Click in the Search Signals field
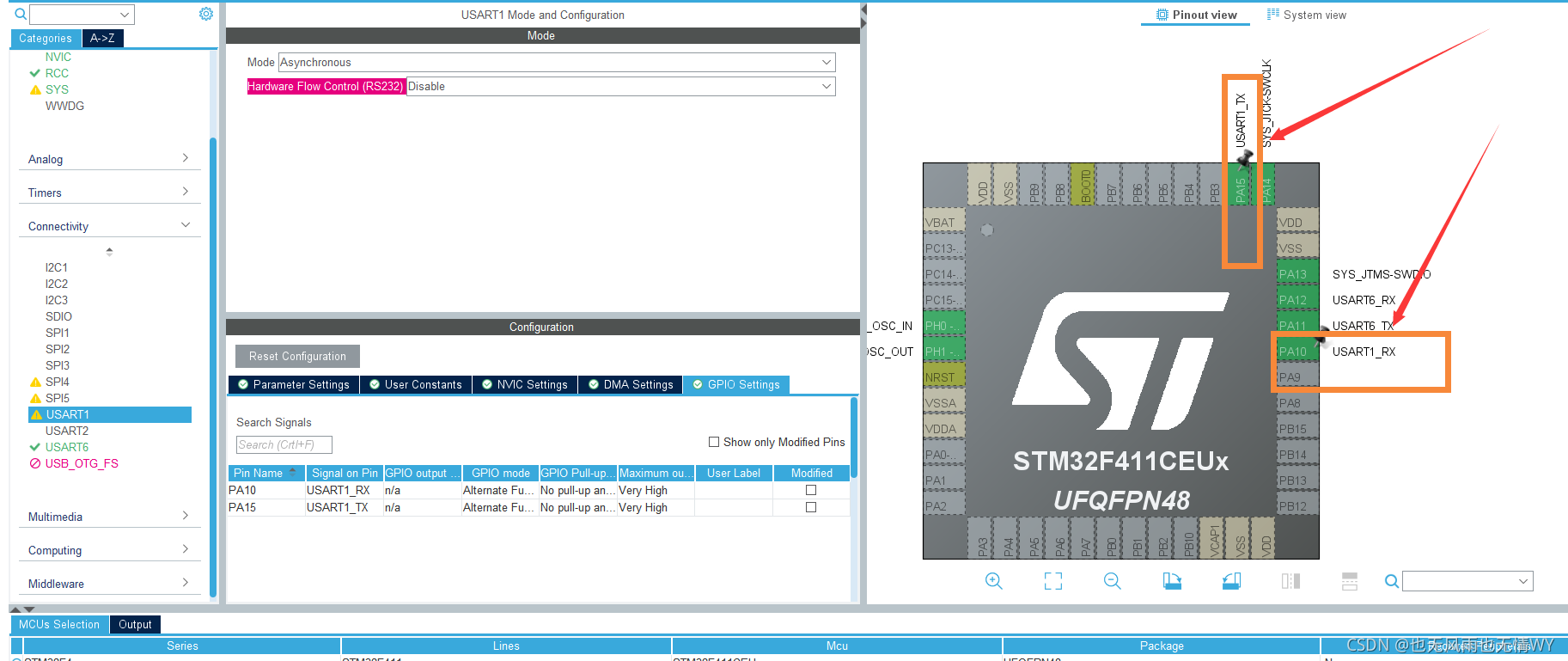Image resolution: width=1568 pixels, height=661 pixels. [x=284, y=444]
